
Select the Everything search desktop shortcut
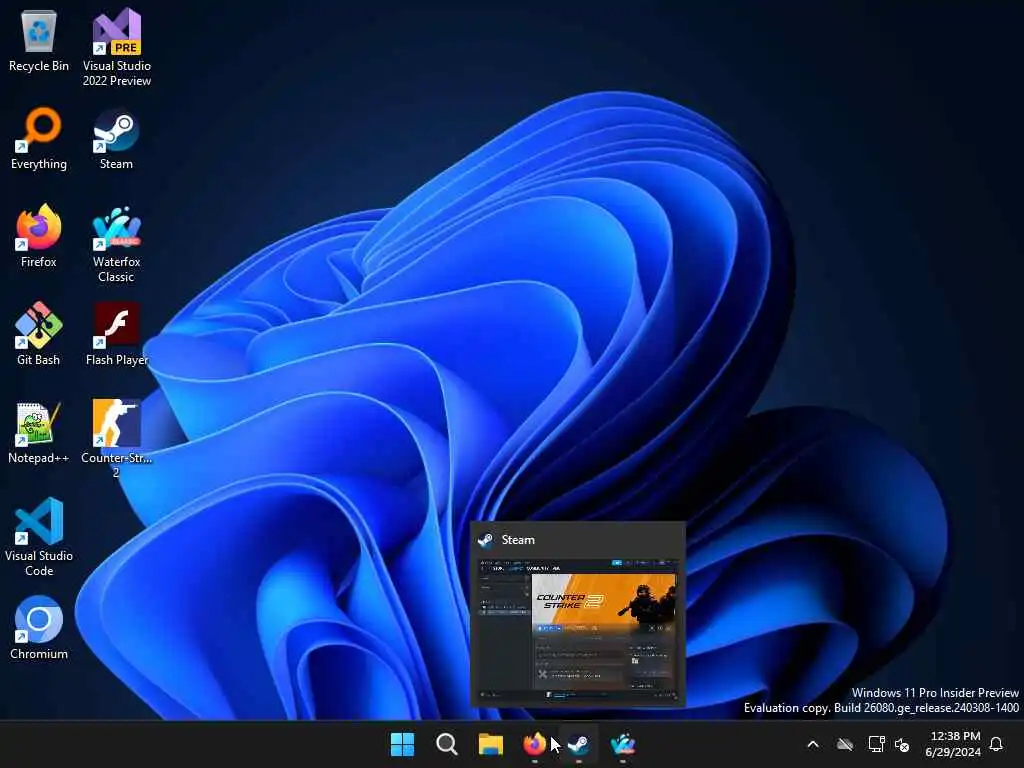click(x=39, y=138)
